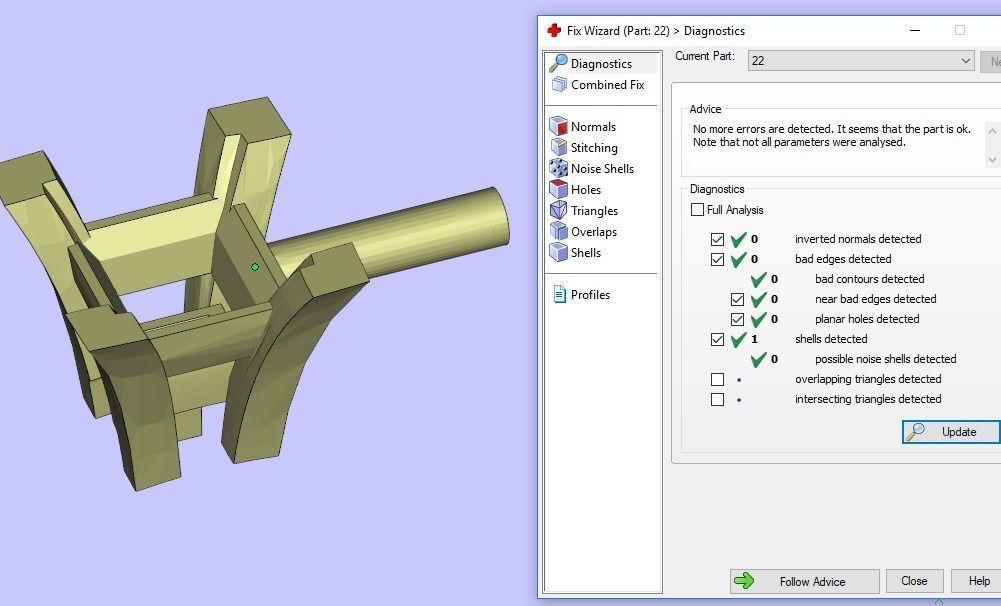
Task: Enable the Full Analysis checkbox
Action: (697, 209)
